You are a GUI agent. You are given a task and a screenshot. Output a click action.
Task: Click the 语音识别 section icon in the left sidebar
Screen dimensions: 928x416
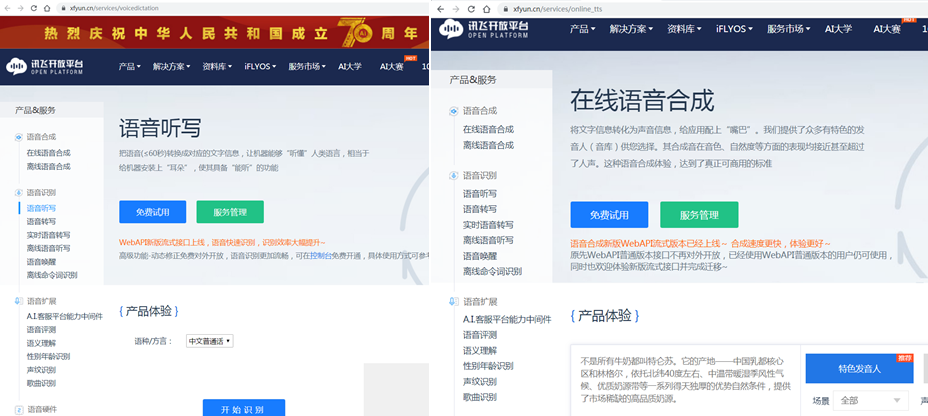(x=18, y=192)
